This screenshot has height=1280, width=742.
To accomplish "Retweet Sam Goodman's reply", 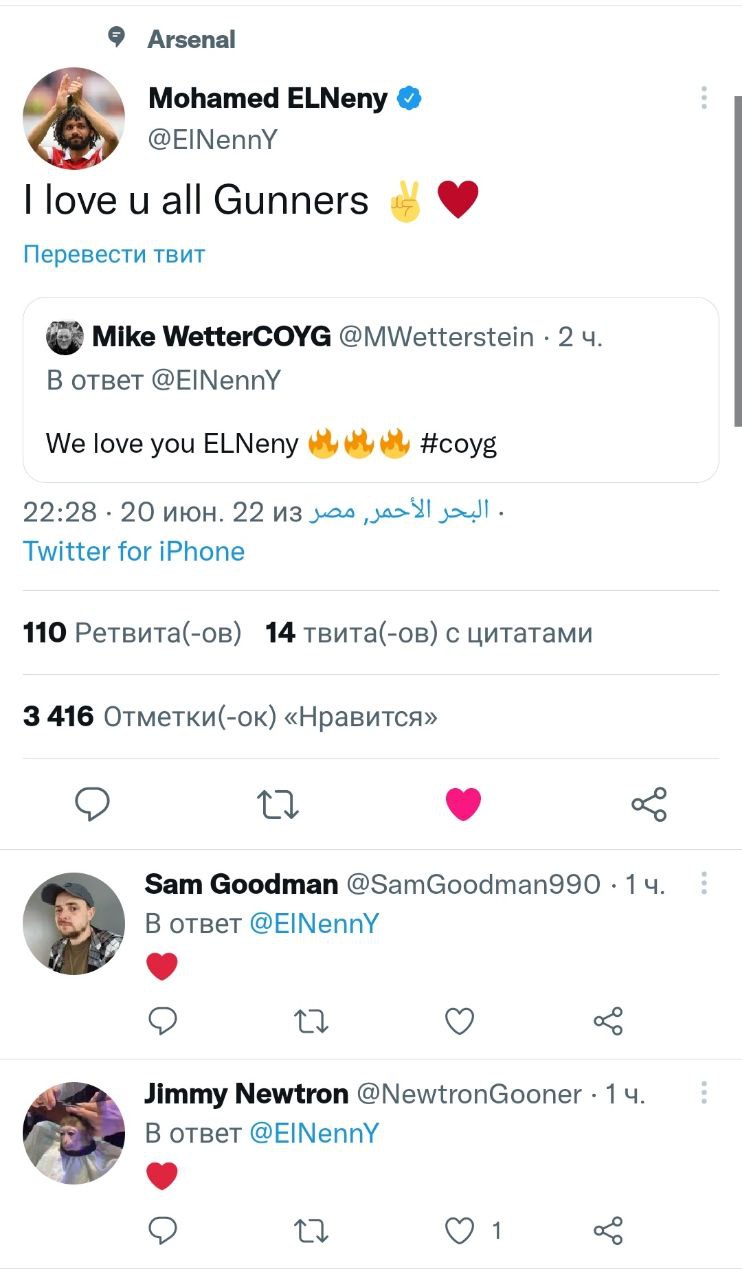I will pos(312,1020).
